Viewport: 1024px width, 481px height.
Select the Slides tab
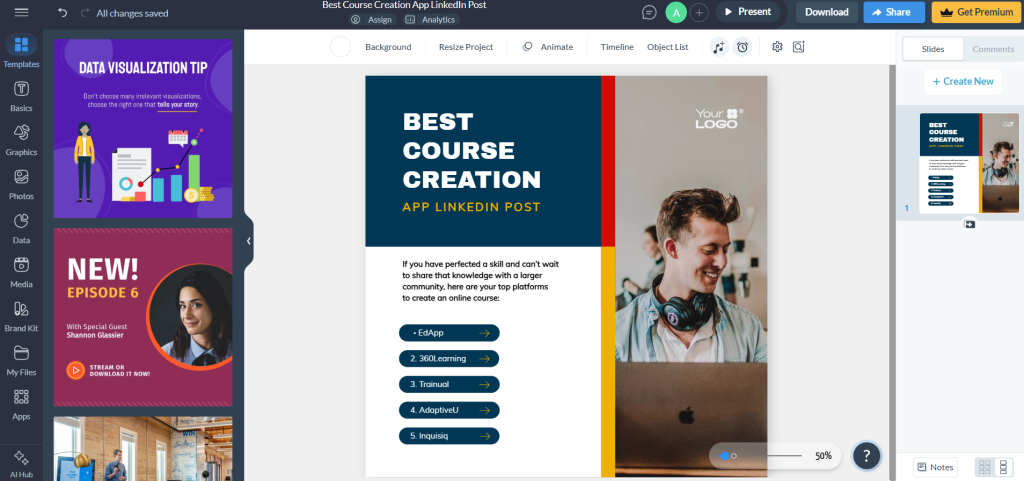933,49
